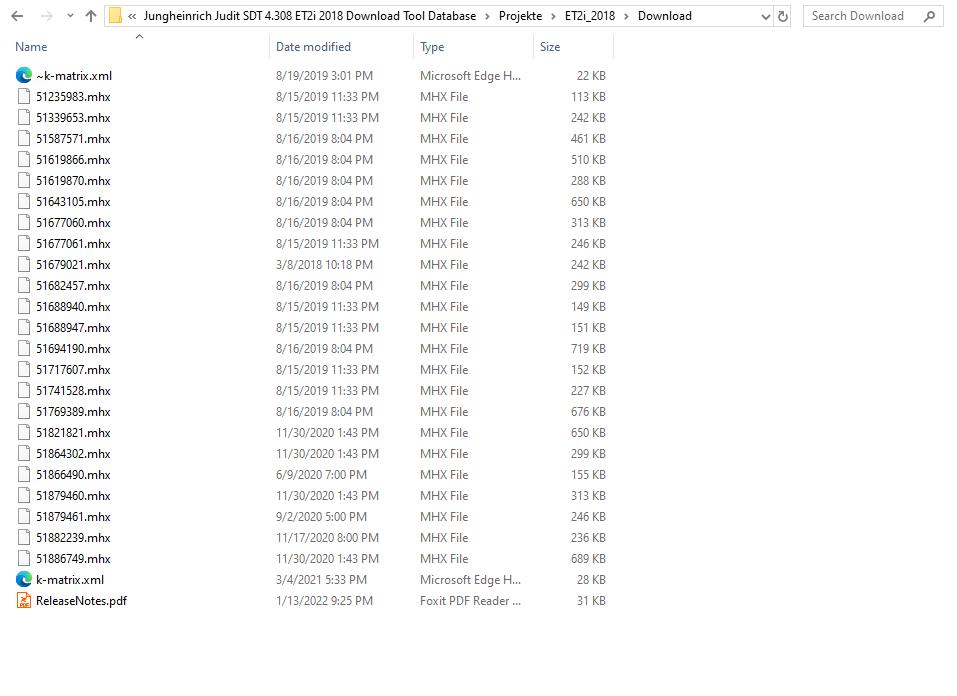Select file name 51882239.mhx
The height and width of the screenshot is (696, 957).
(x=73, y=538)
